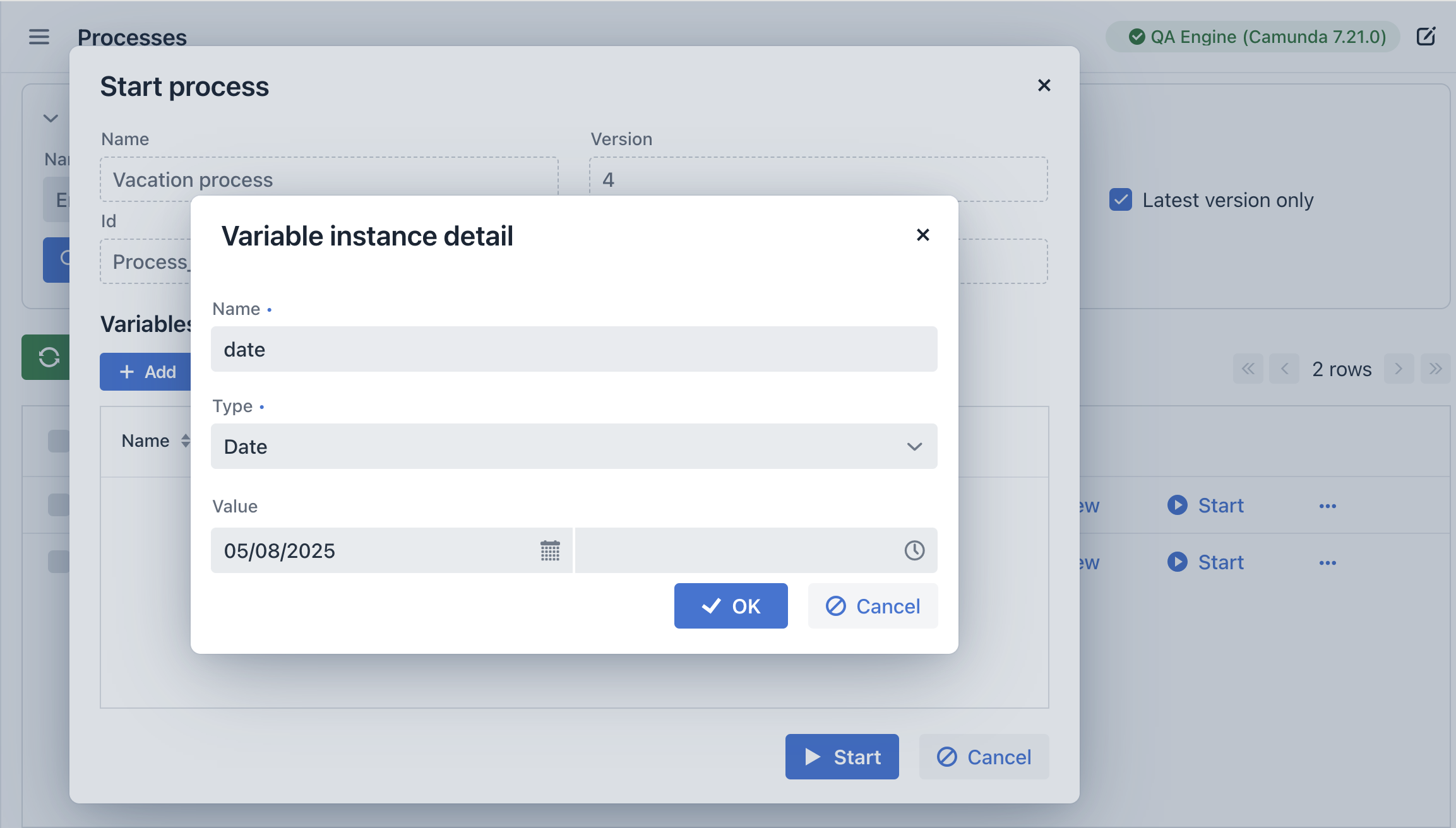Image resolution: width=1456 pixels, height=828 pixels.
Task: Collapse the filter panel chevron
Action: point(51,118)
